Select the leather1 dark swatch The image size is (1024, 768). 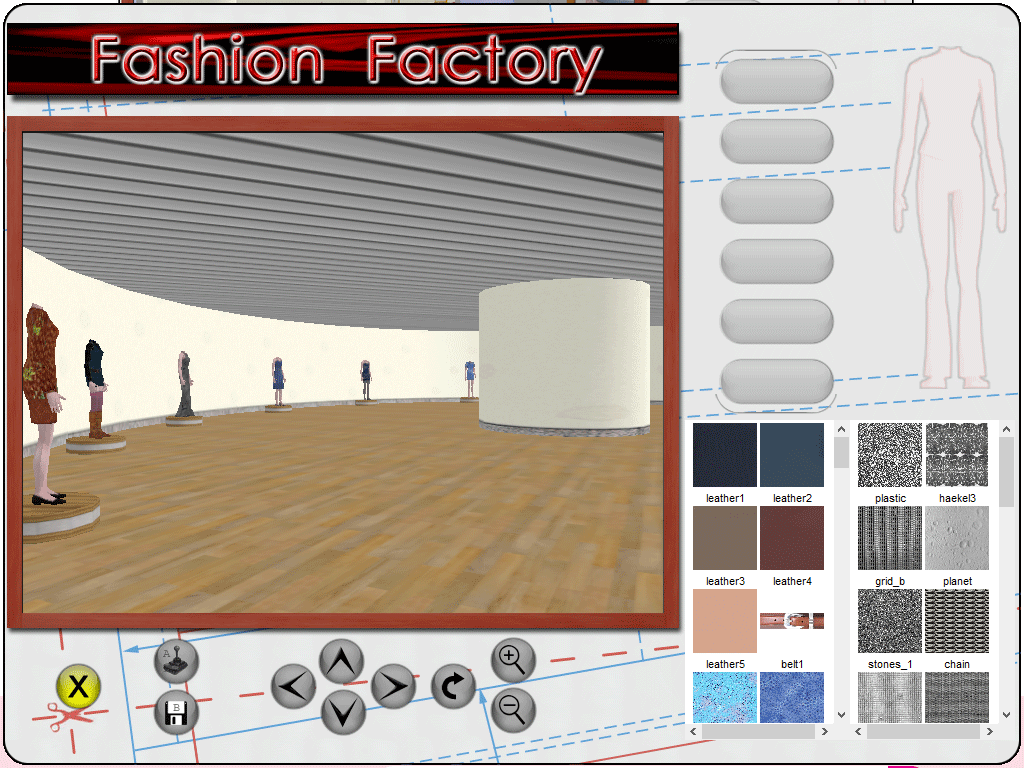[725, 455]
